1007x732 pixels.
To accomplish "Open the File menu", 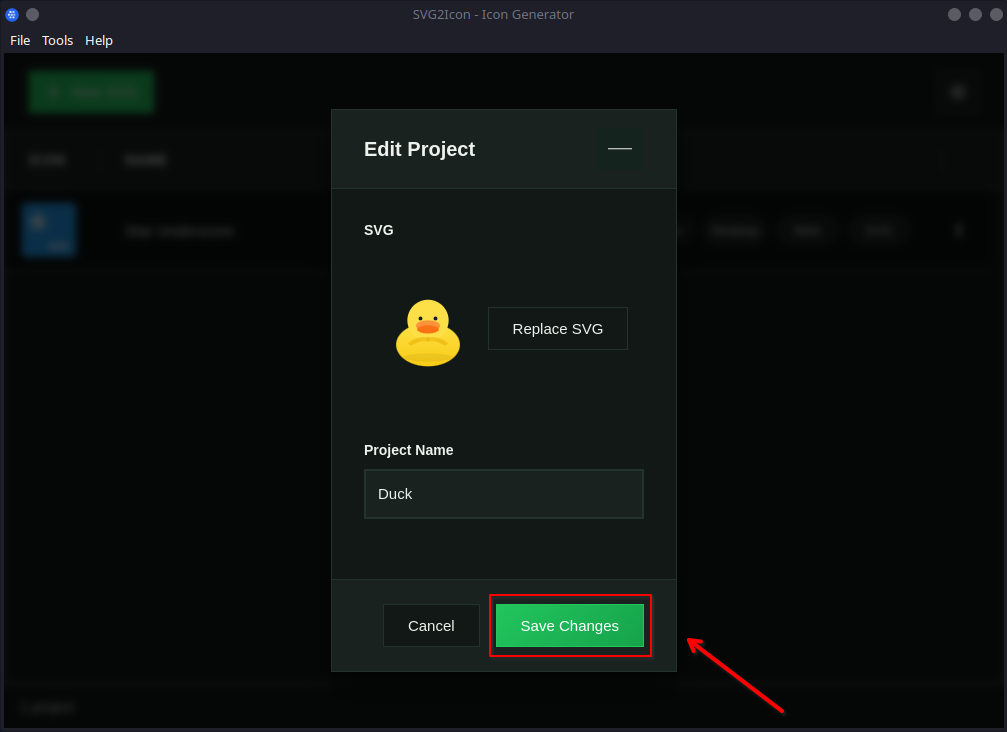I will click(20, 40).
